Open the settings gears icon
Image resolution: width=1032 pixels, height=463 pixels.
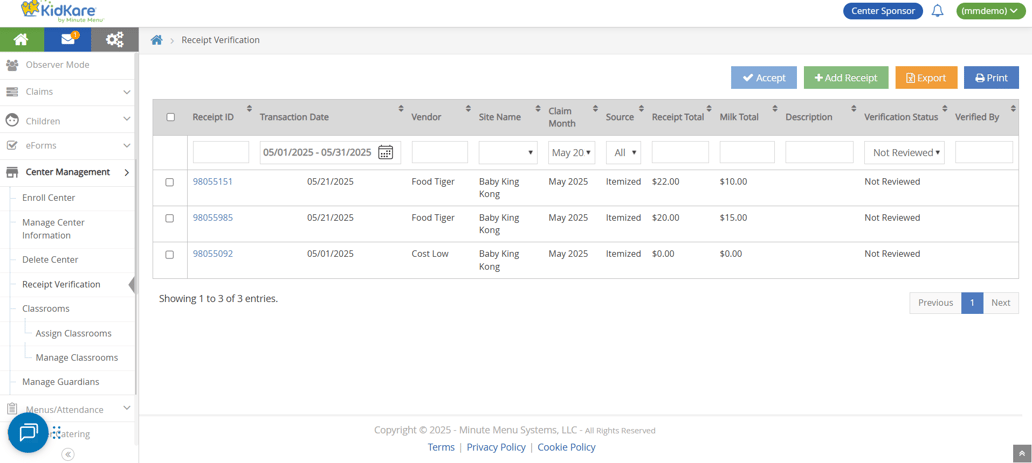tap(114, 39)
